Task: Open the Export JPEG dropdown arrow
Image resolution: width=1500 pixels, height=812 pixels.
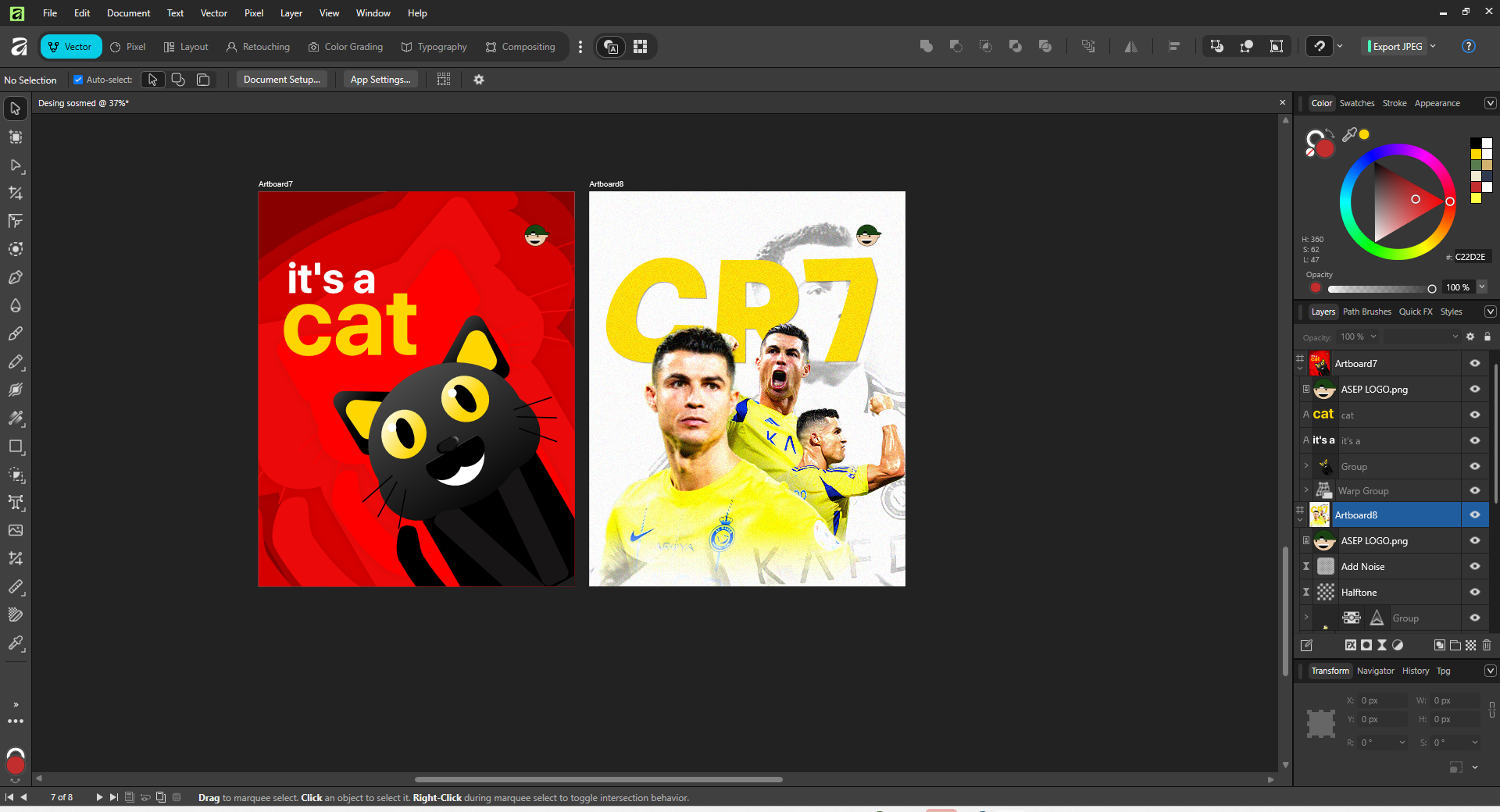Action: pos(1433,46)
